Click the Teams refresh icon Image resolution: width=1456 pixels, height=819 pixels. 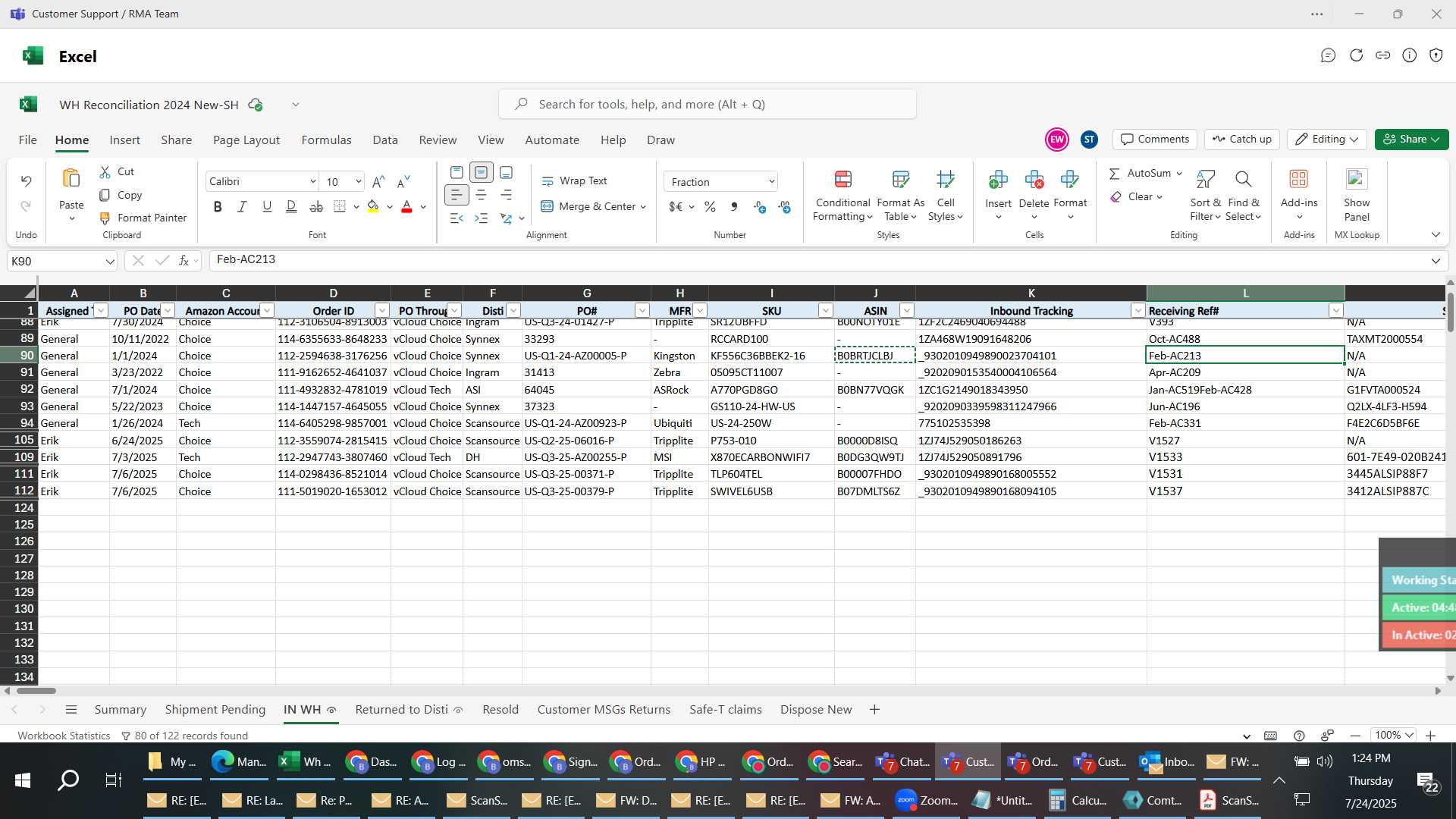[x=1356, y=55]
